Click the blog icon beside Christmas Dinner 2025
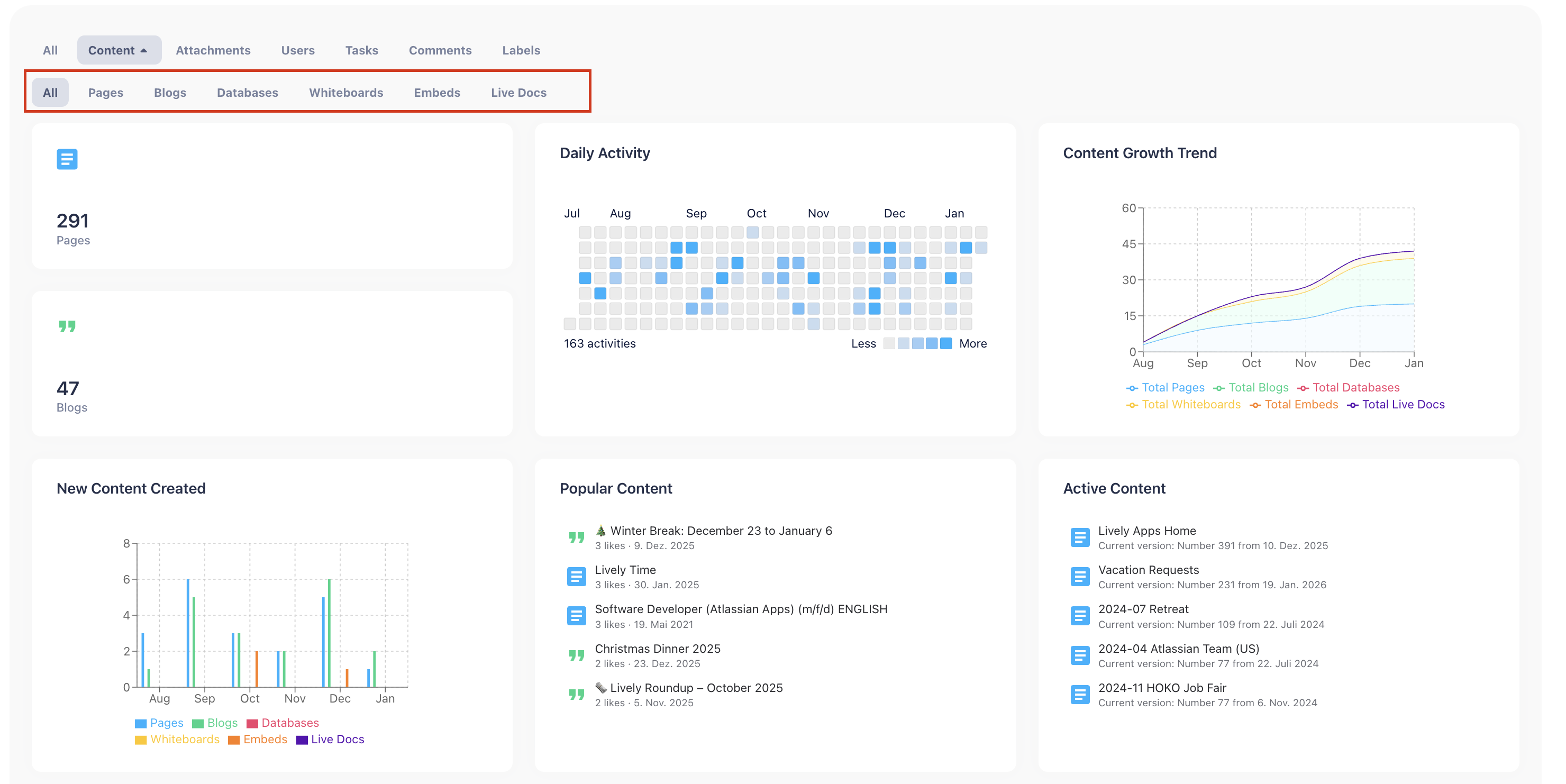Viewport: 1566px width, 784px height. tap(576, 655)
